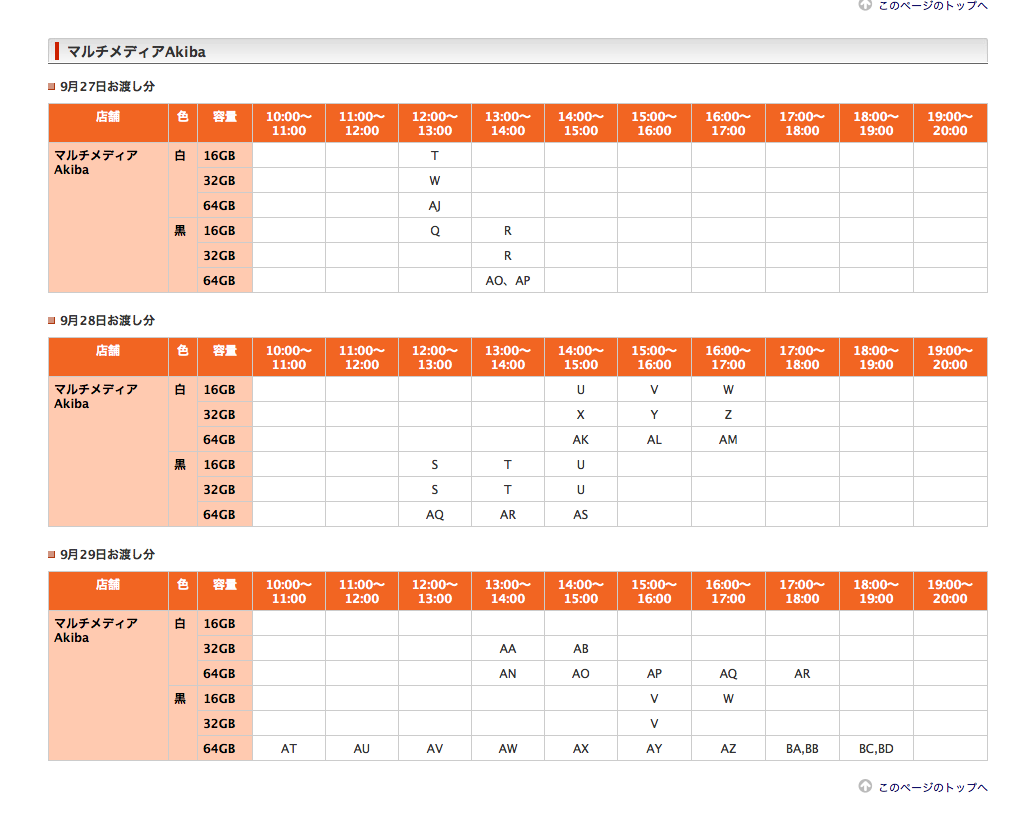Click the 黒 color cell in 9月27日 table

click(x=183, y=256)
